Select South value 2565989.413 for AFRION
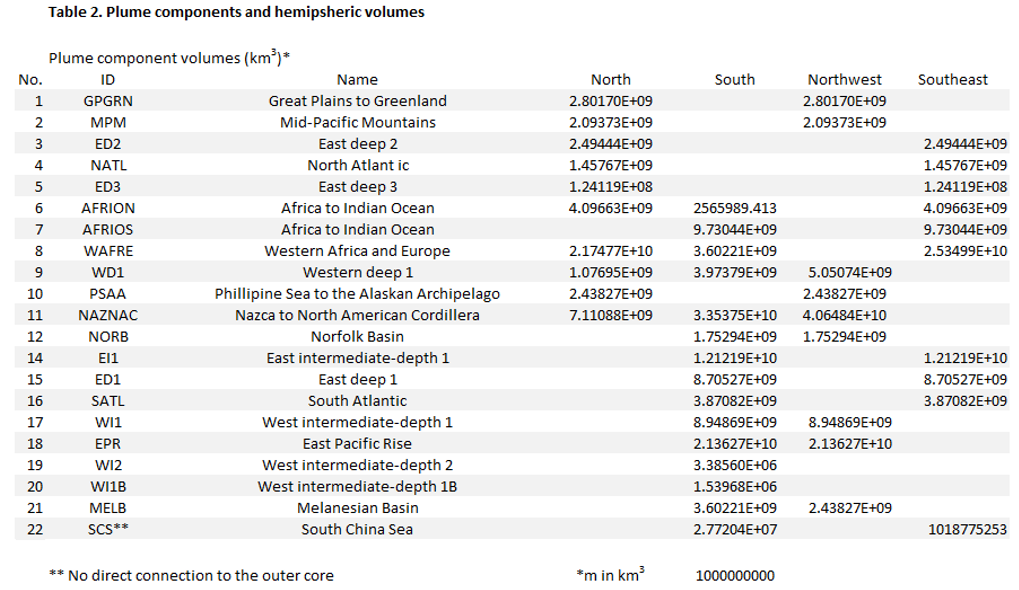The image size is (1019, 590). [x=734, y=208]
